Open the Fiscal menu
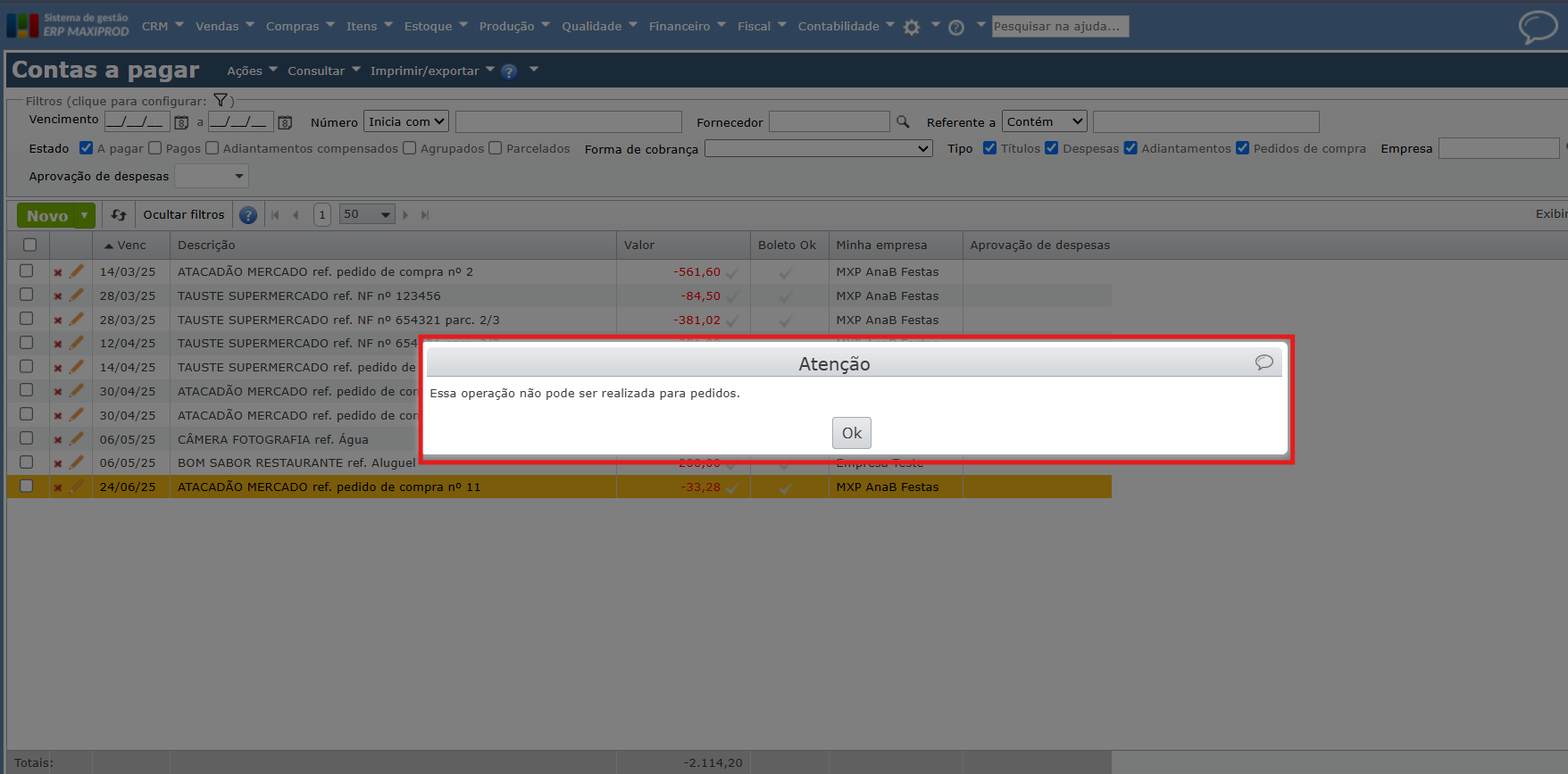Screen dimensions: 1568x774 (x=762, y=26)
